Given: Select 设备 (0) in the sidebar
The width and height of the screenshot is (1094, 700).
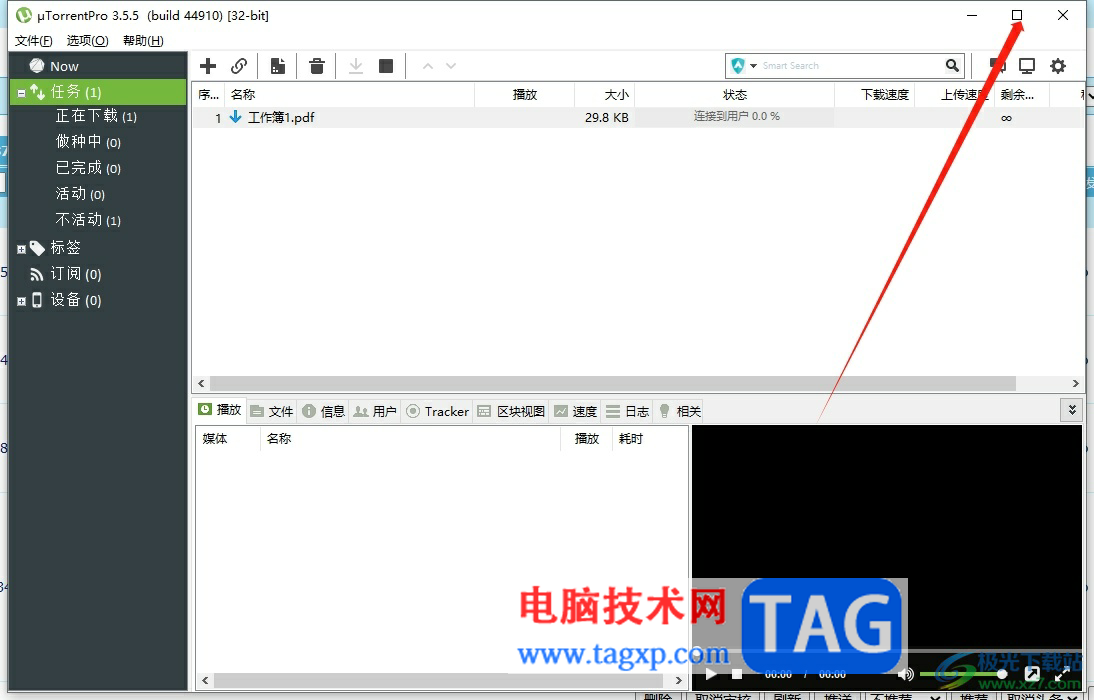Looking at the screenshot, I should (76, 300).
